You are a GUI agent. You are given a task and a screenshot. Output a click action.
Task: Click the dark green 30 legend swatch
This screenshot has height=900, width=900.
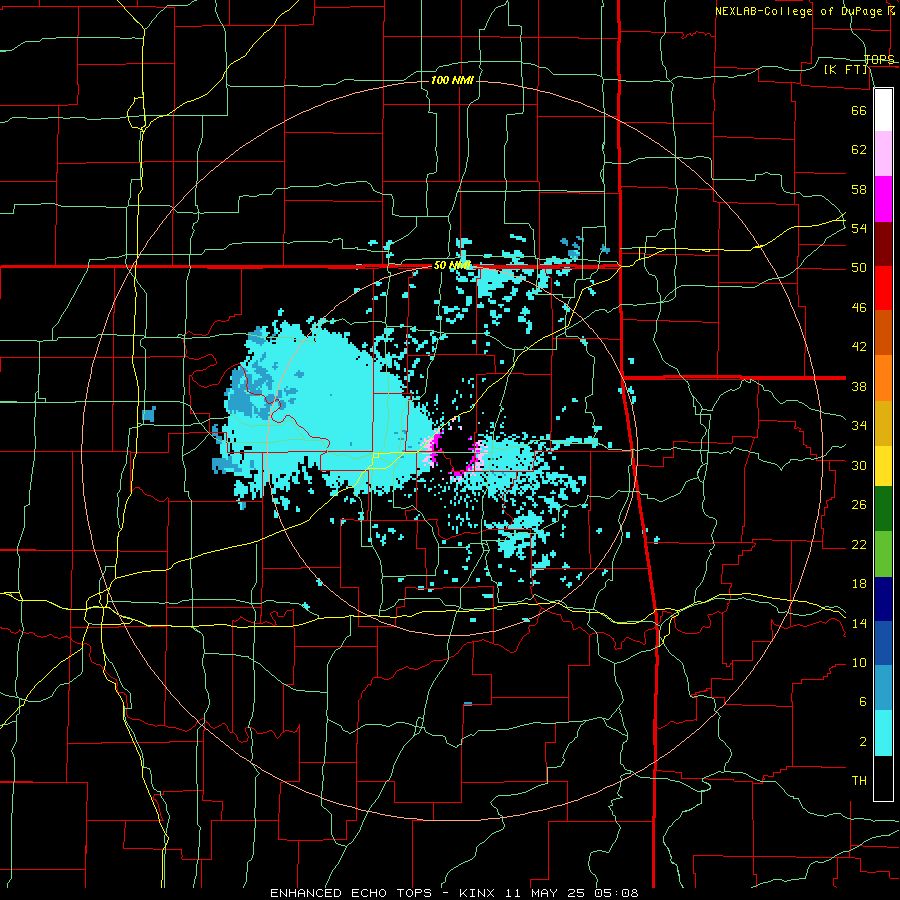883,509
